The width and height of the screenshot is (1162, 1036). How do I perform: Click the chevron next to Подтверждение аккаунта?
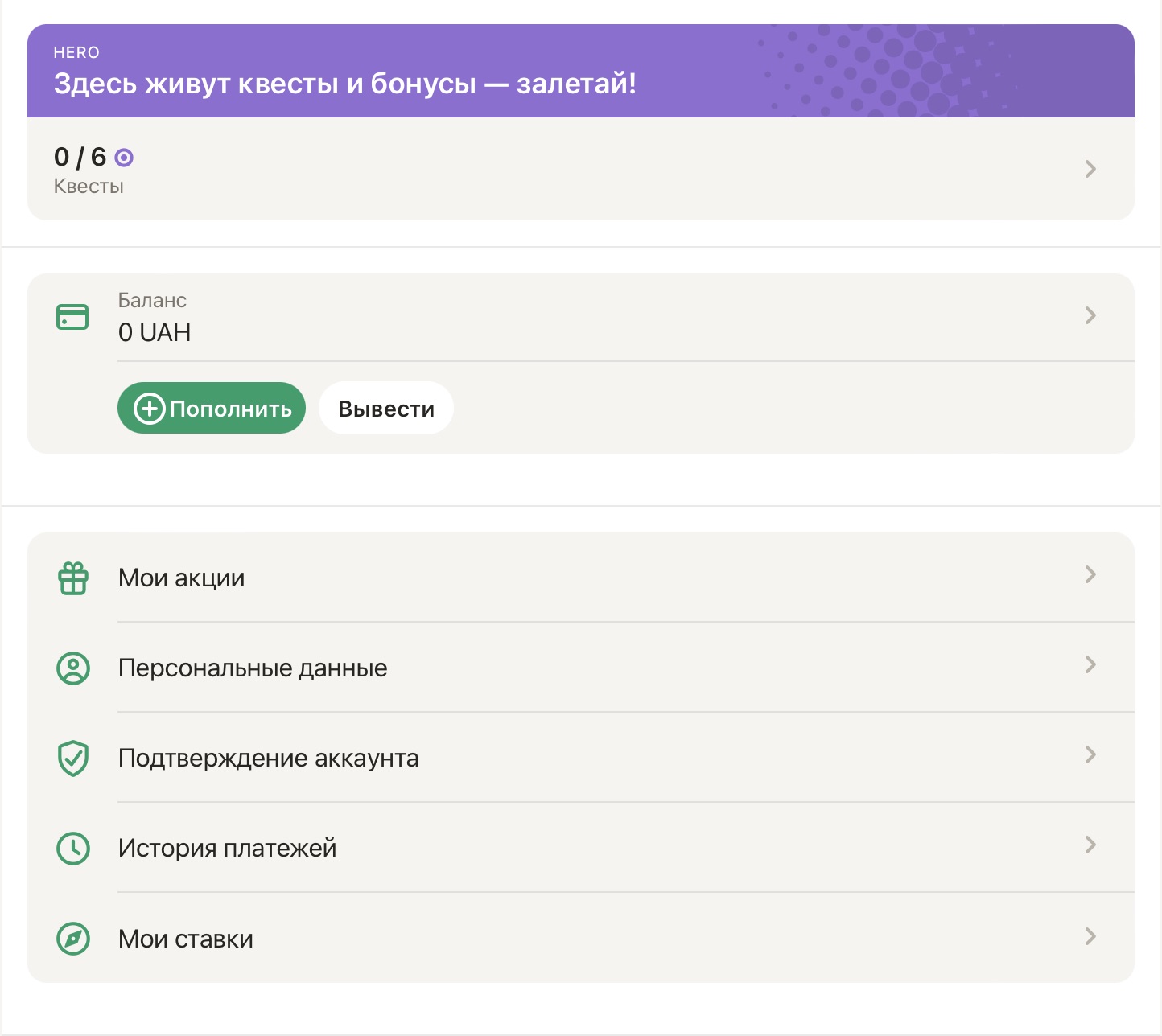click(x=1090, y=754)
